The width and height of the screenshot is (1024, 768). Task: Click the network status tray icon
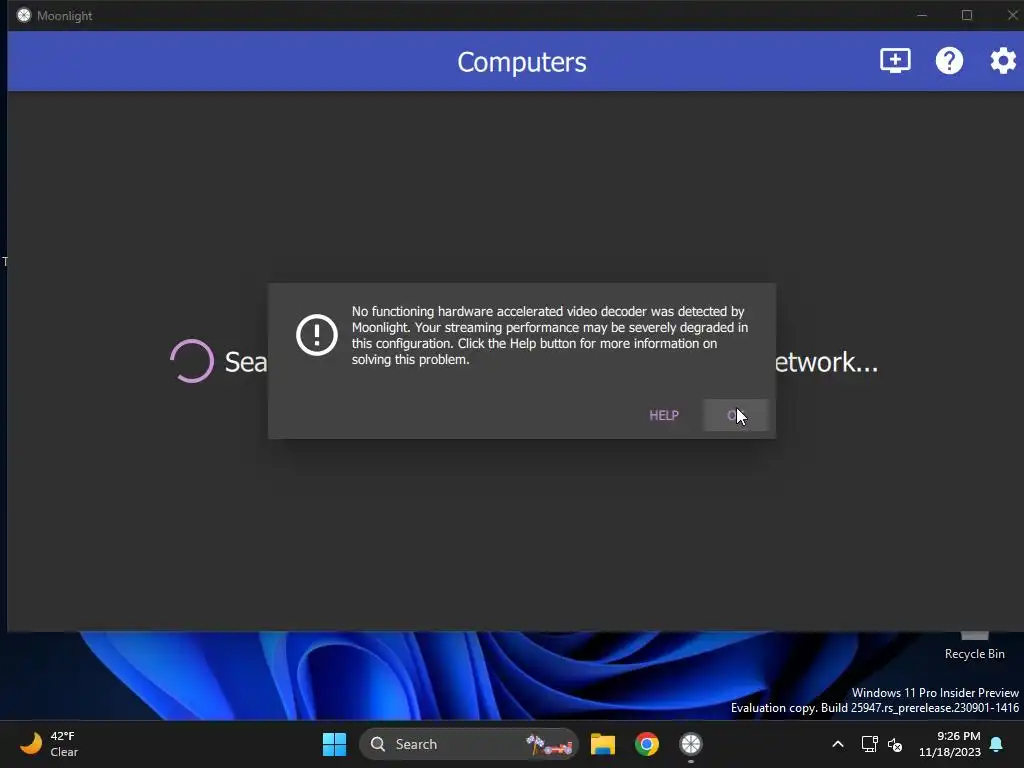[x=869, y=744]
